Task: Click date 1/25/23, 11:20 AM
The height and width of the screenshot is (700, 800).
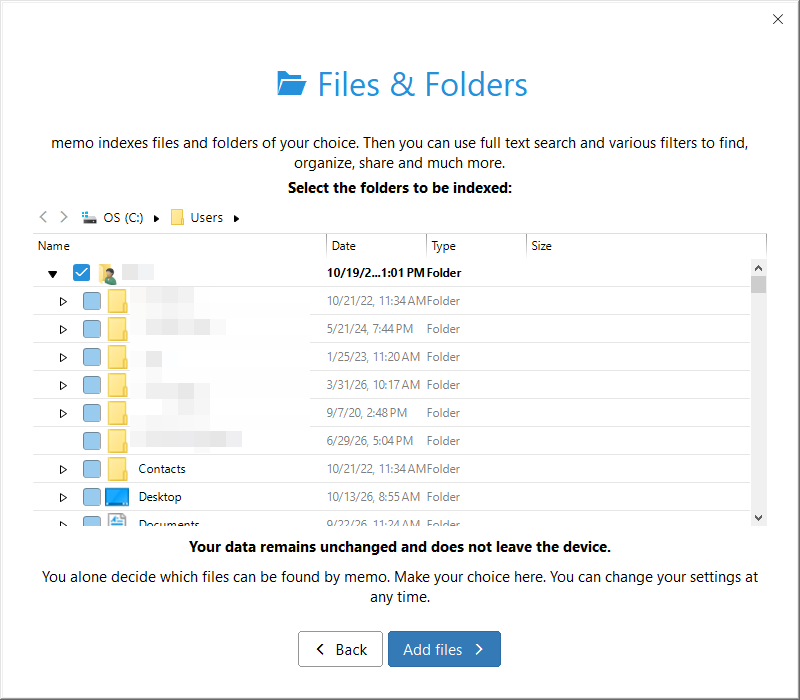Action: 373,357
